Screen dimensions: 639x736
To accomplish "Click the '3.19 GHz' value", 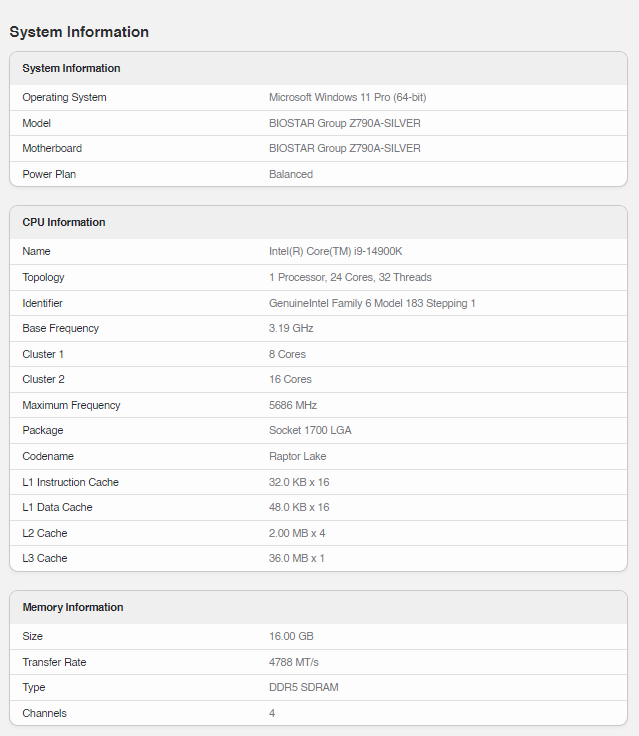I will click(291, 329).
